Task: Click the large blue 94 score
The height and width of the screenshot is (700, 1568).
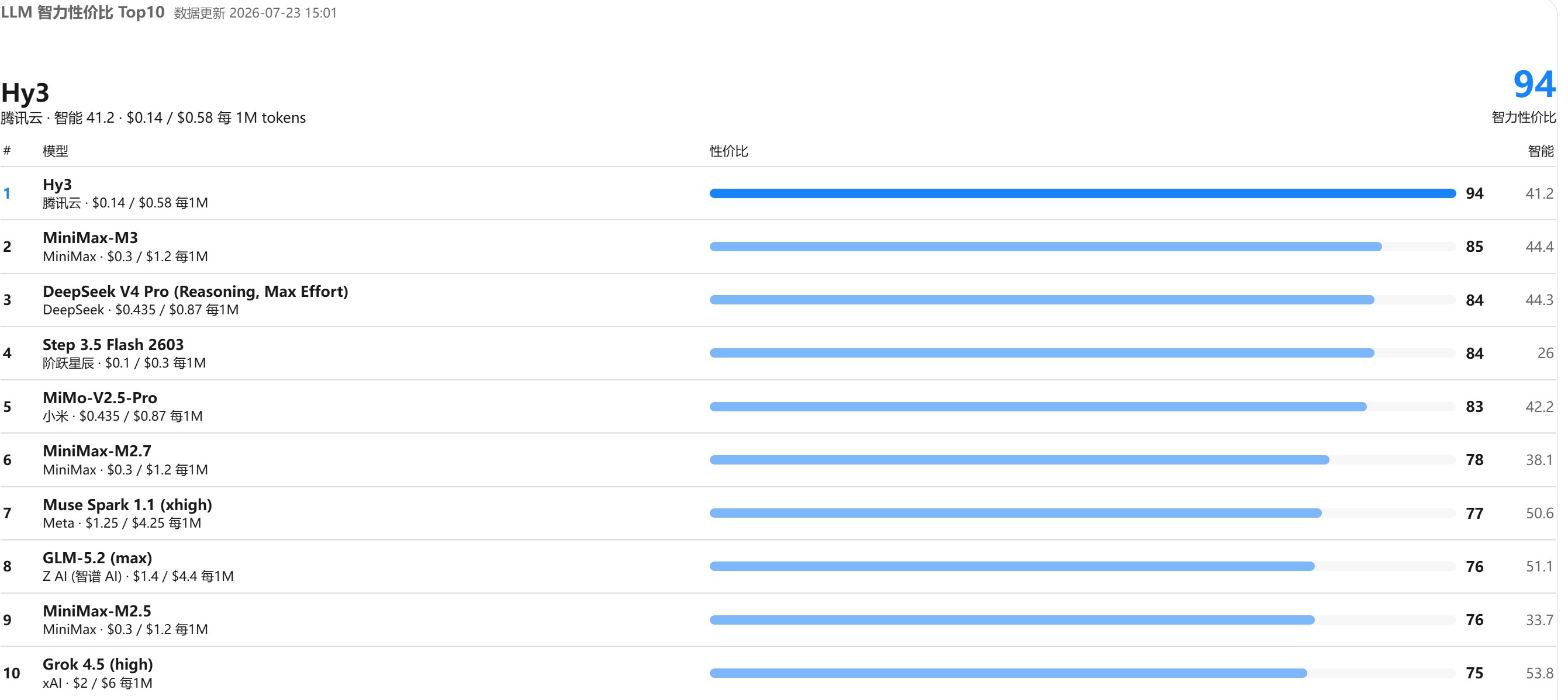Action: coord(1534,84)
